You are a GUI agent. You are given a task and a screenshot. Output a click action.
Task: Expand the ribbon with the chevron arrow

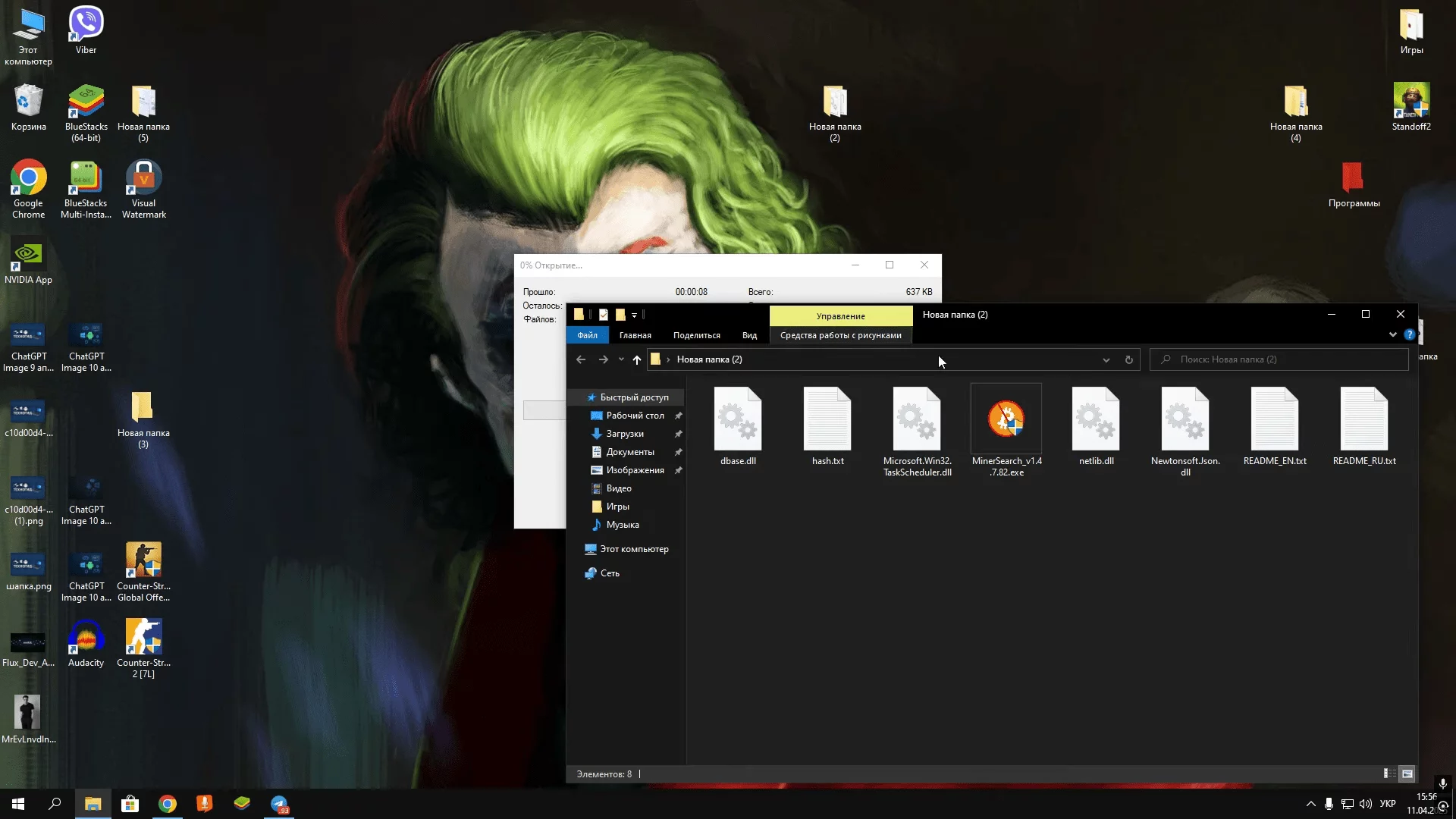pyautogui.click(x=1392, y=334)
